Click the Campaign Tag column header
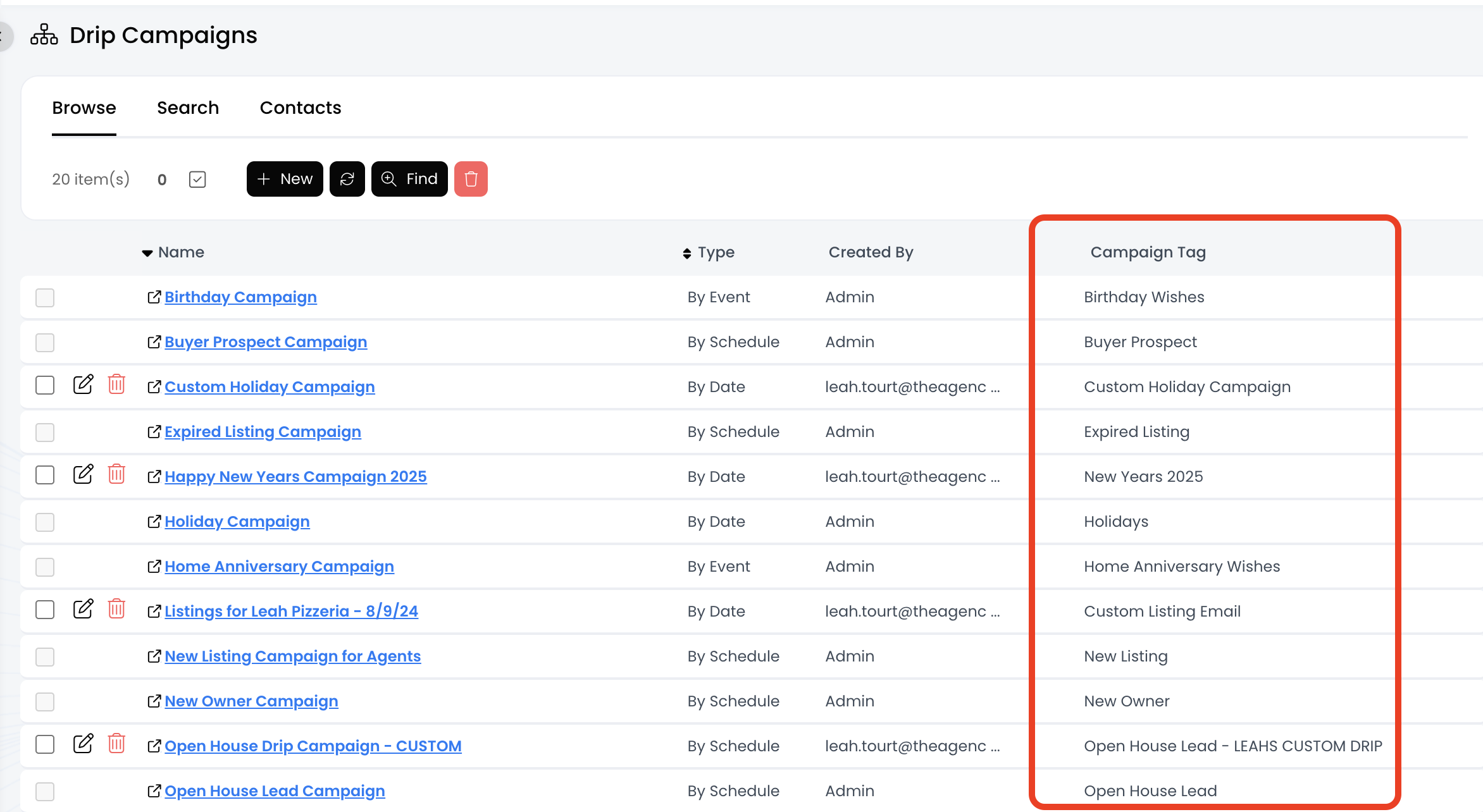 pyautogui.click(x=1148, y=252)
